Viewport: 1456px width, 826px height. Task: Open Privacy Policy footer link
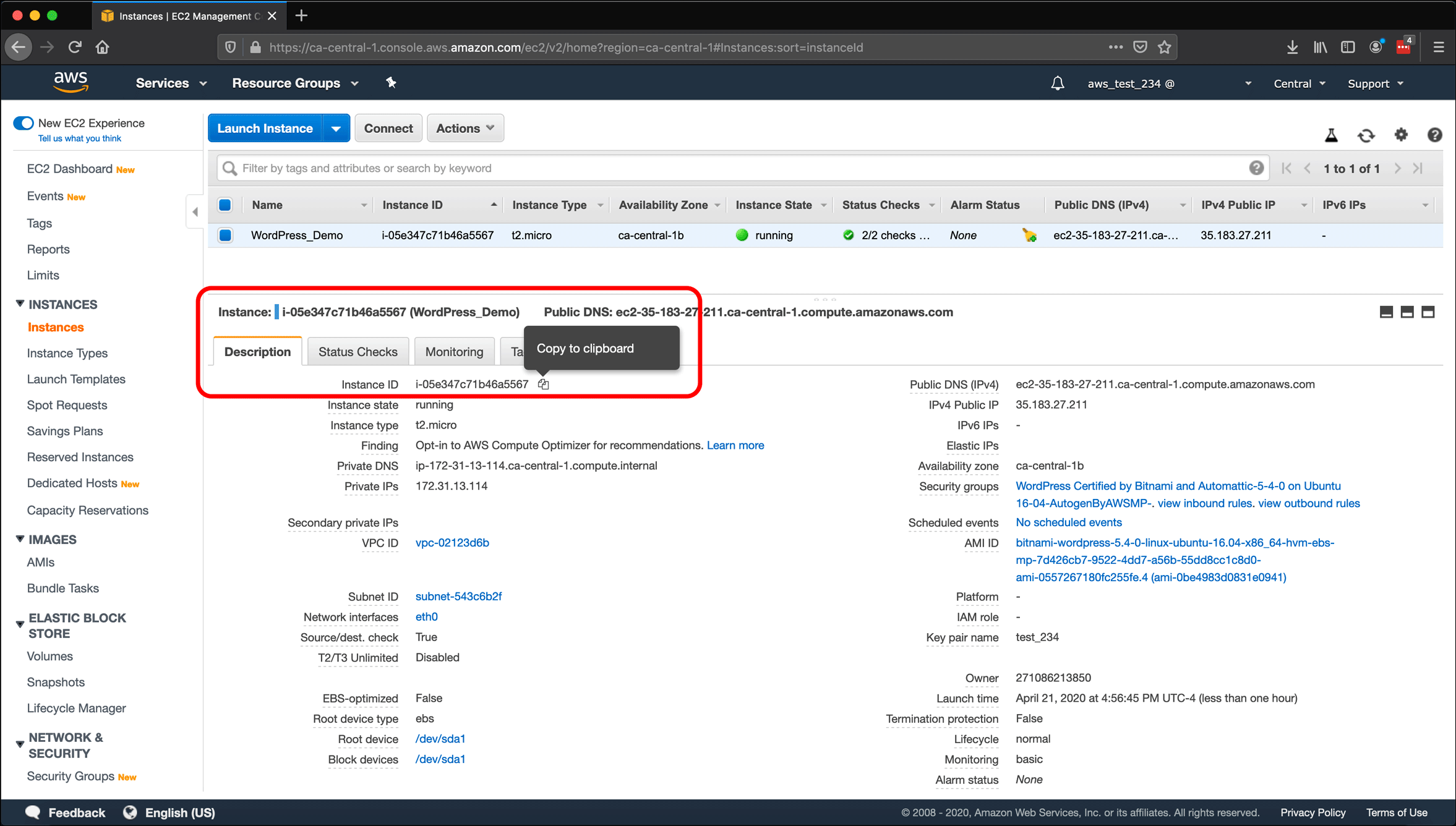pos(1313,812)
